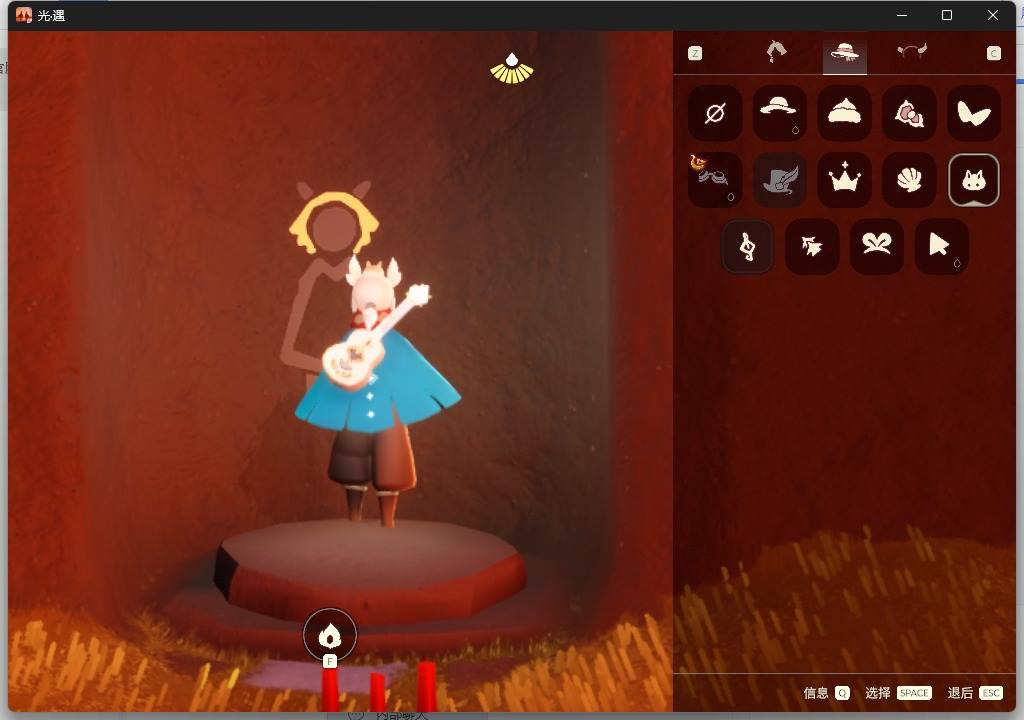Image resolution: width=1024 pixels, height=720 pixels.
Task: Click 选择 select button with SPACE key
Action: point(898,693)
